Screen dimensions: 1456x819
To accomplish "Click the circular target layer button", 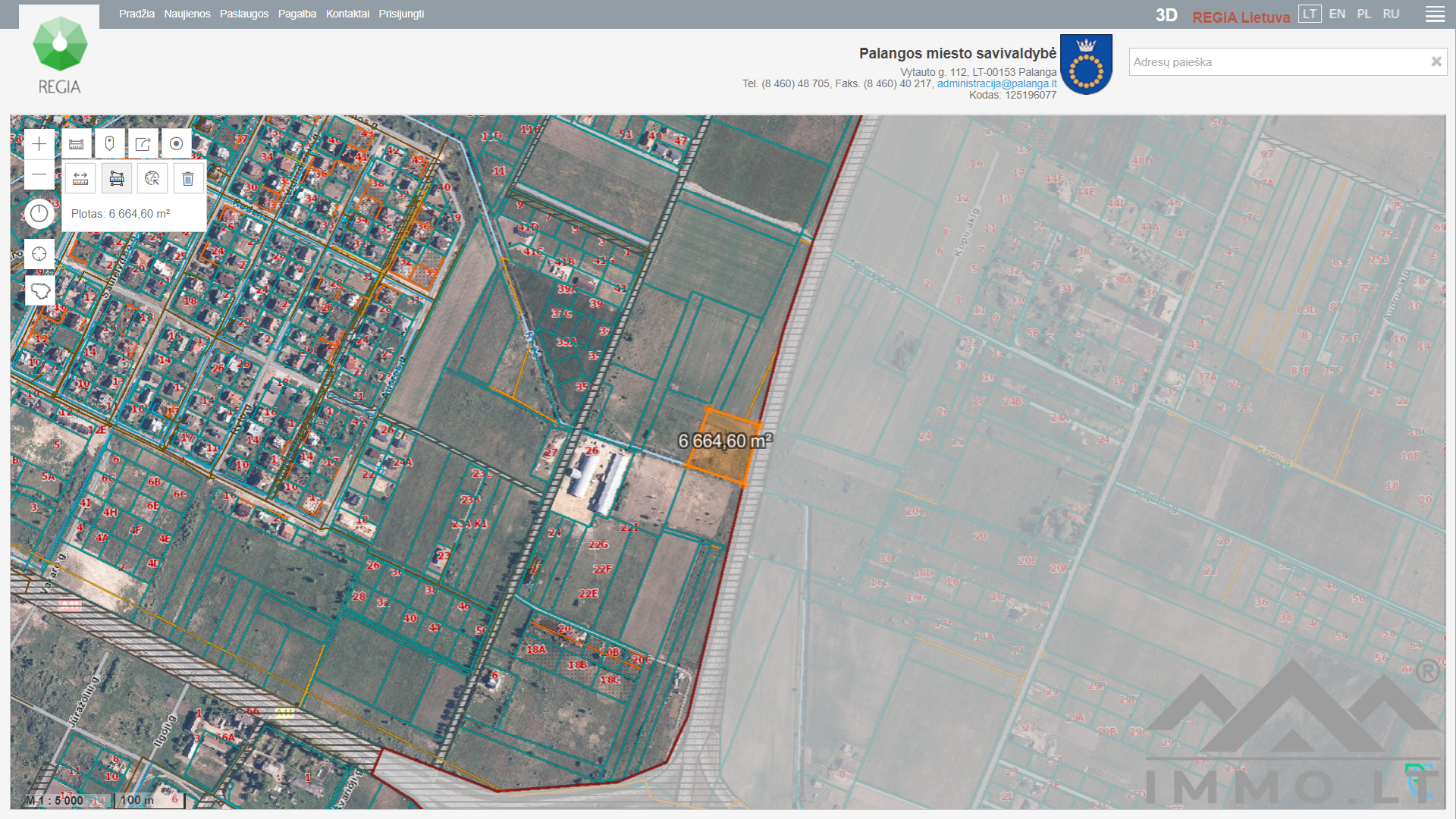I will (x=177, y=144).
